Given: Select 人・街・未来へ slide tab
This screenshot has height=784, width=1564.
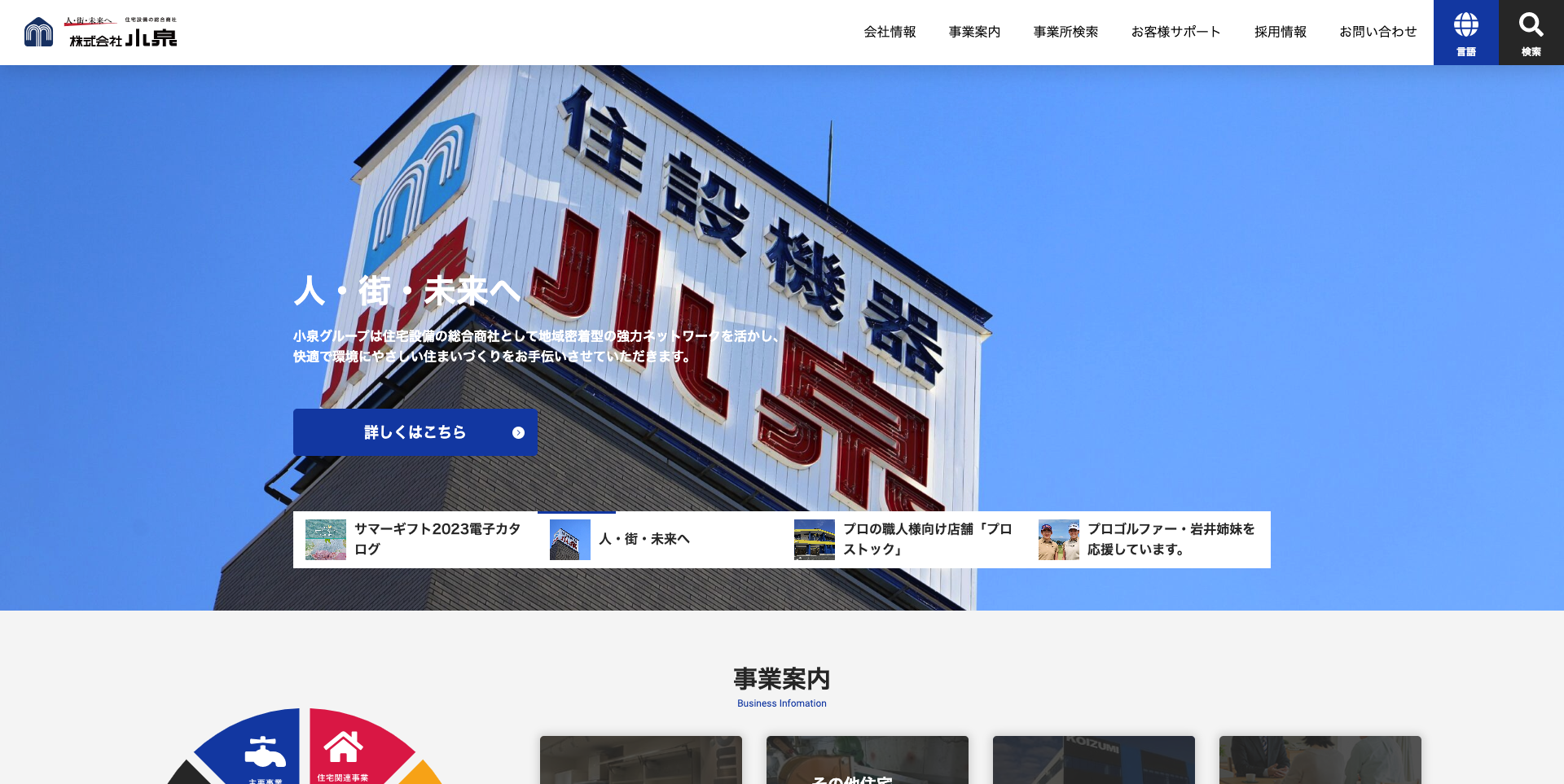Looking at the screenshot, I should [x=660, y=540].
